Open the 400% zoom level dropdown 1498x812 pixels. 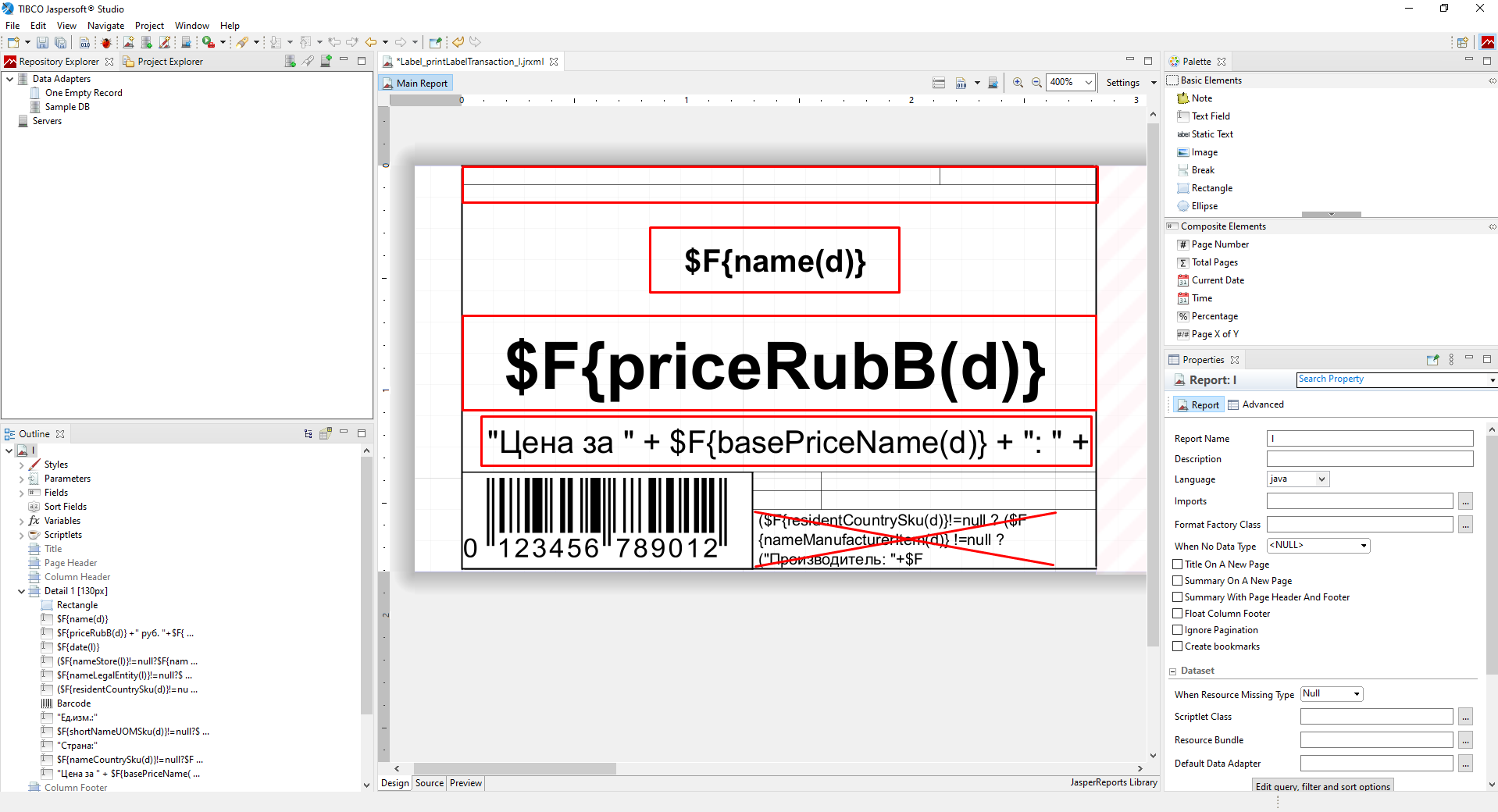1088,83
